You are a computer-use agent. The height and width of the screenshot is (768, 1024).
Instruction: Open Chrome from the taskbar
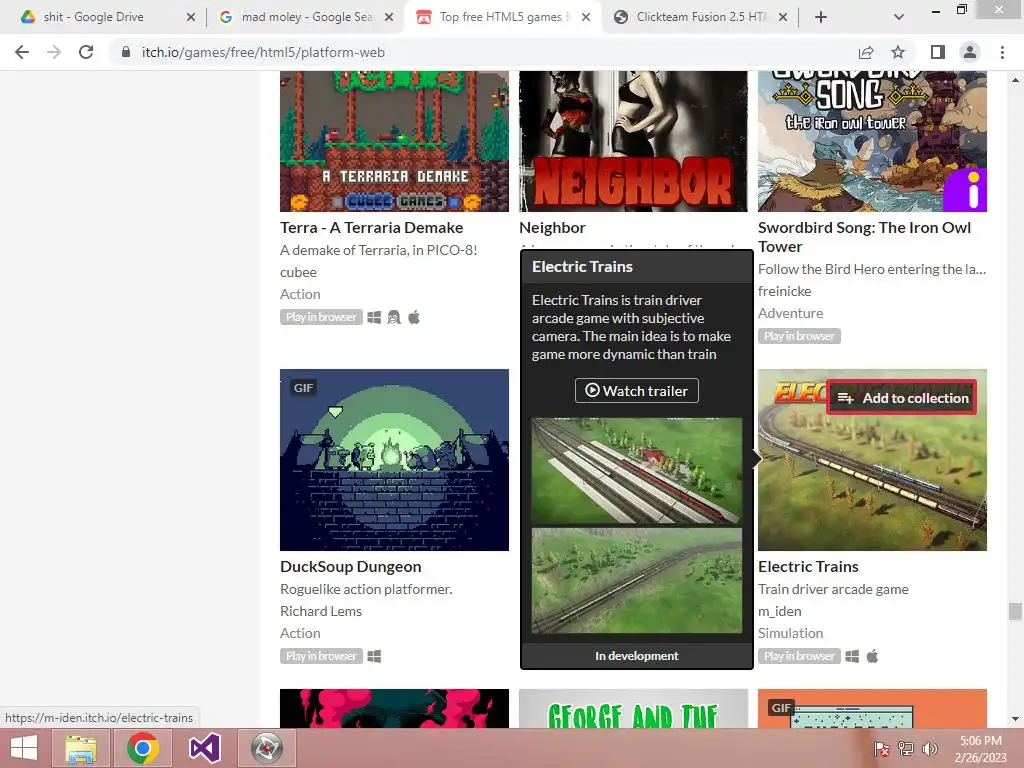tap(143, 748)
